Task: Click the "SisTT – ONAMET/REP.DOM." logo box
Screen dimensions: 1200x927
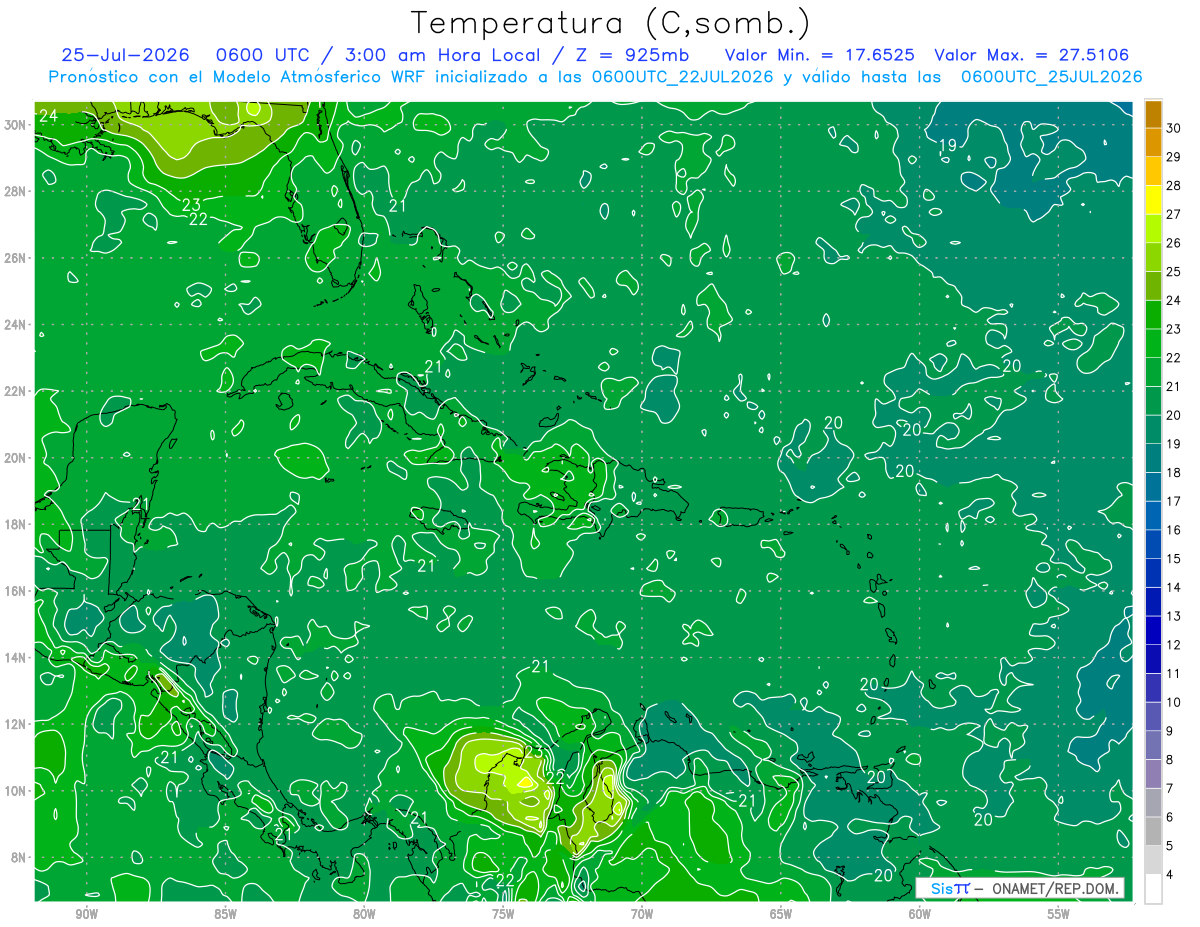Action: [x=1020, y=888]
